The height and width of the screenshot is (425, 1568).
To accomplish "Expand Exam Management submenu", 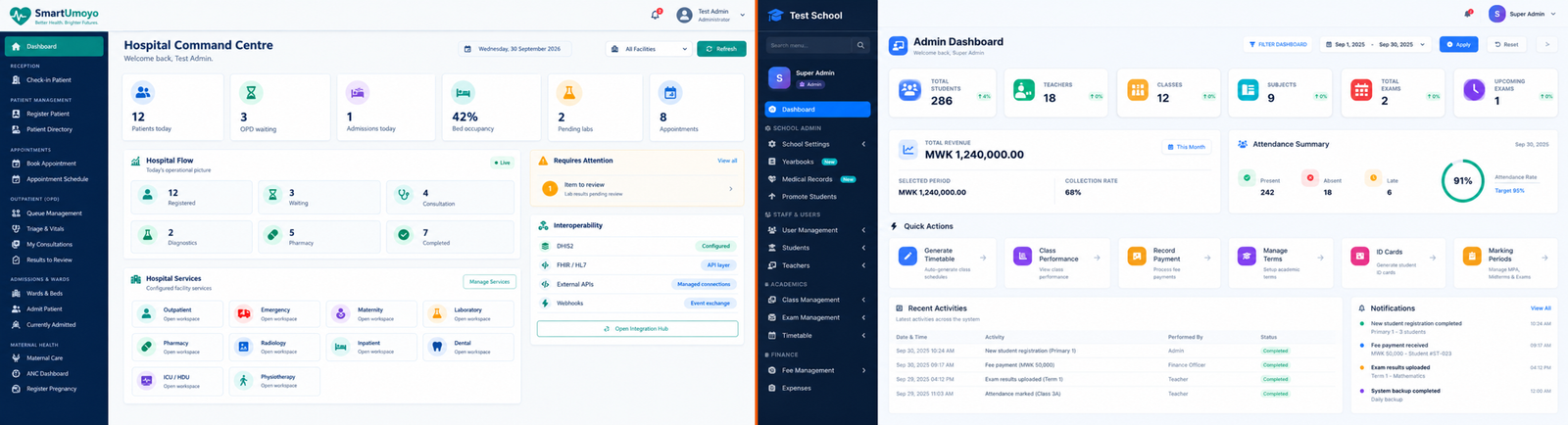I will (863, 317).
